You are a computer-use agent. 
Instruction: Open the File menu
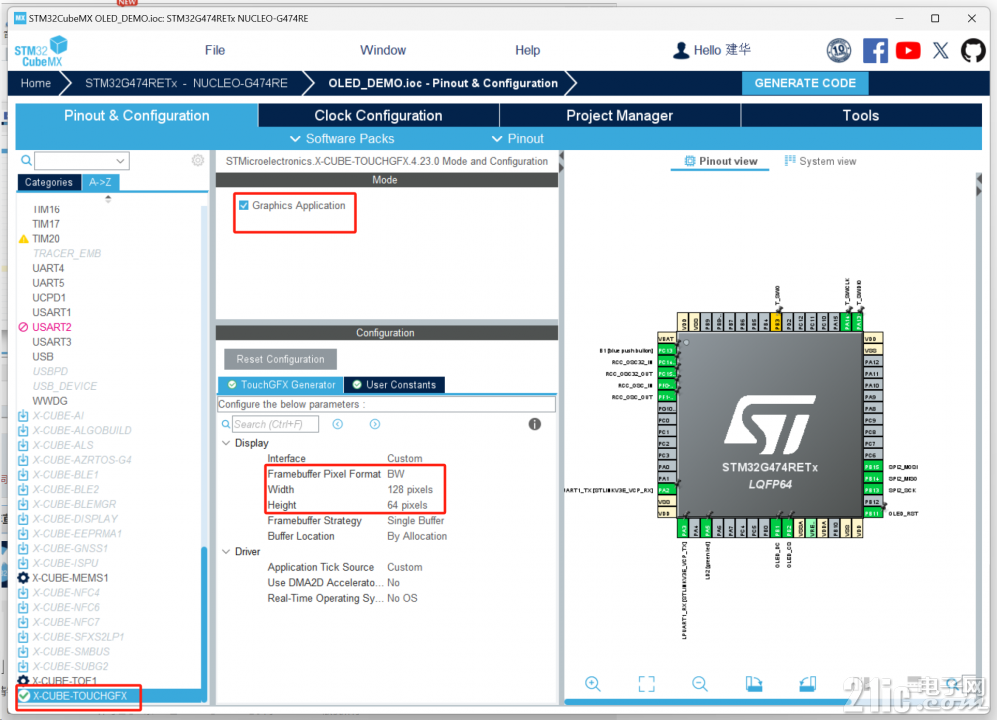[x=215, y=50]
